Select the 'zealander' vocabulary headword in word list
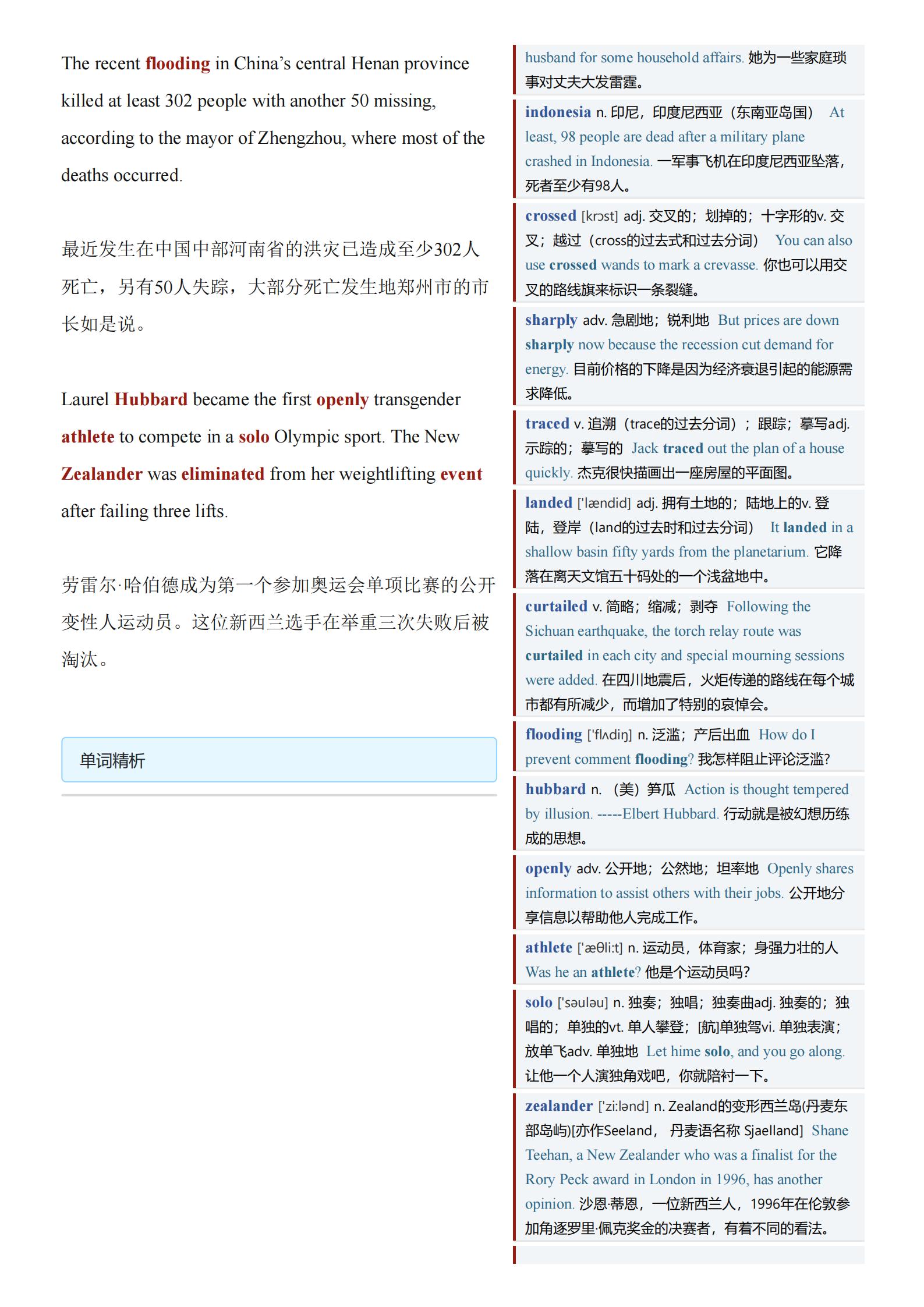The image size is (924, 1307). pyautogui.click(x=559, y=1106)
